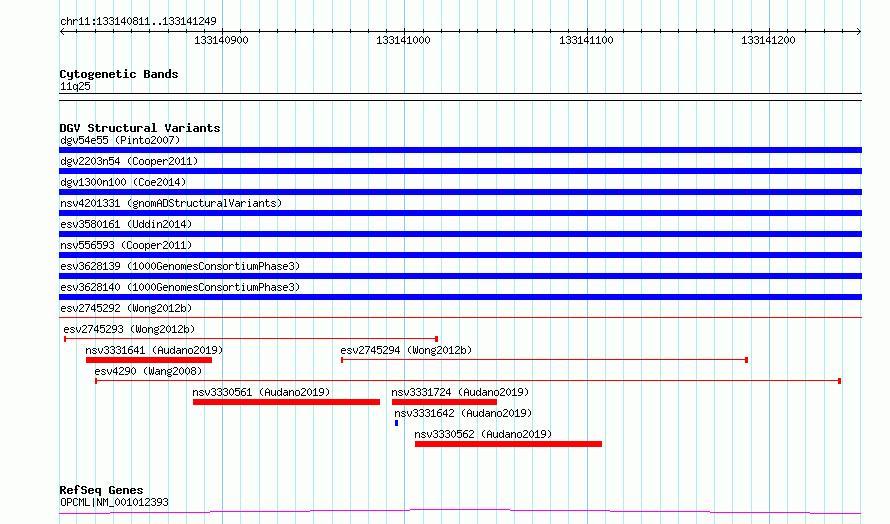Open nsv4201331 gnomADStructuralVariants entry
This screenshot has height=524, width=890.
tap(171, 203)
